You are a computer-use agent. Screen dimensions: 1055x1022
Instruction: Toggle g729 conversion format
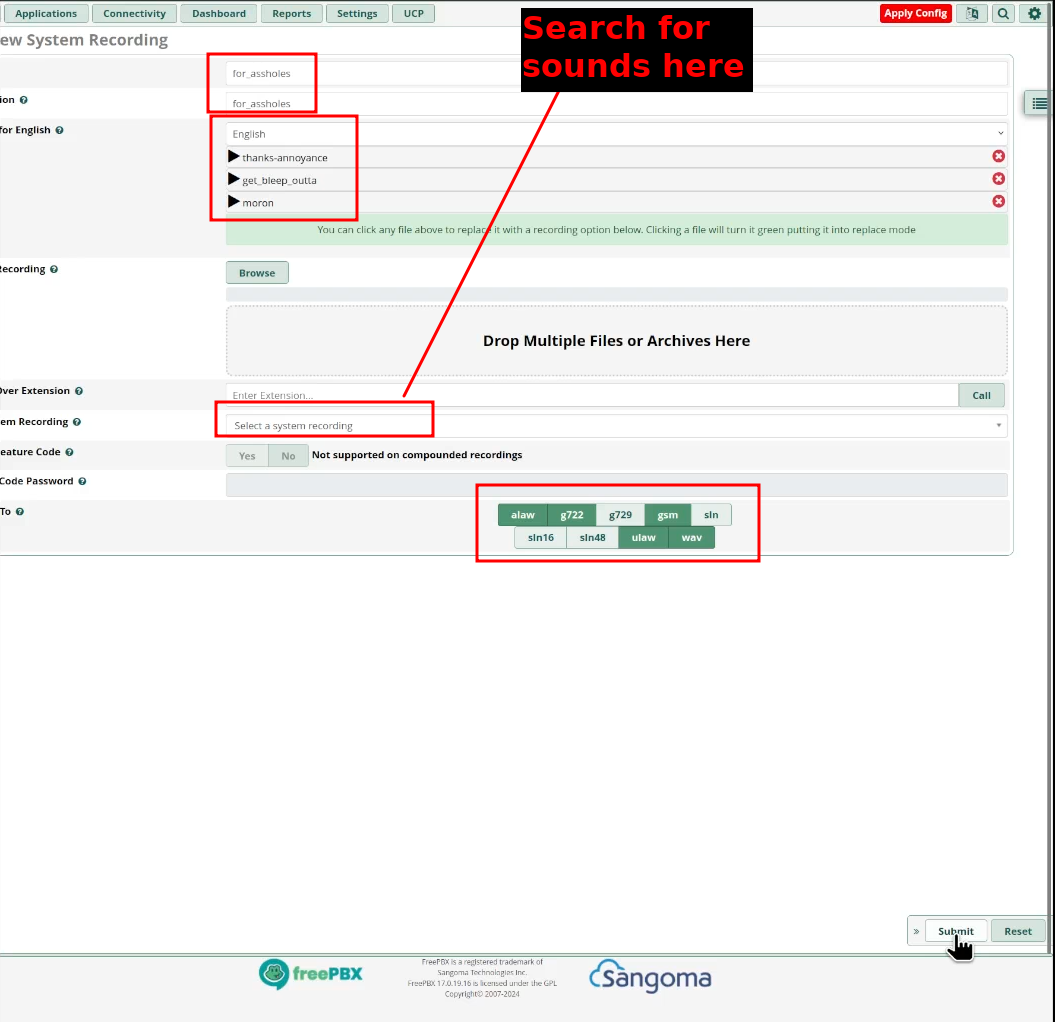[x=620, y=515]
